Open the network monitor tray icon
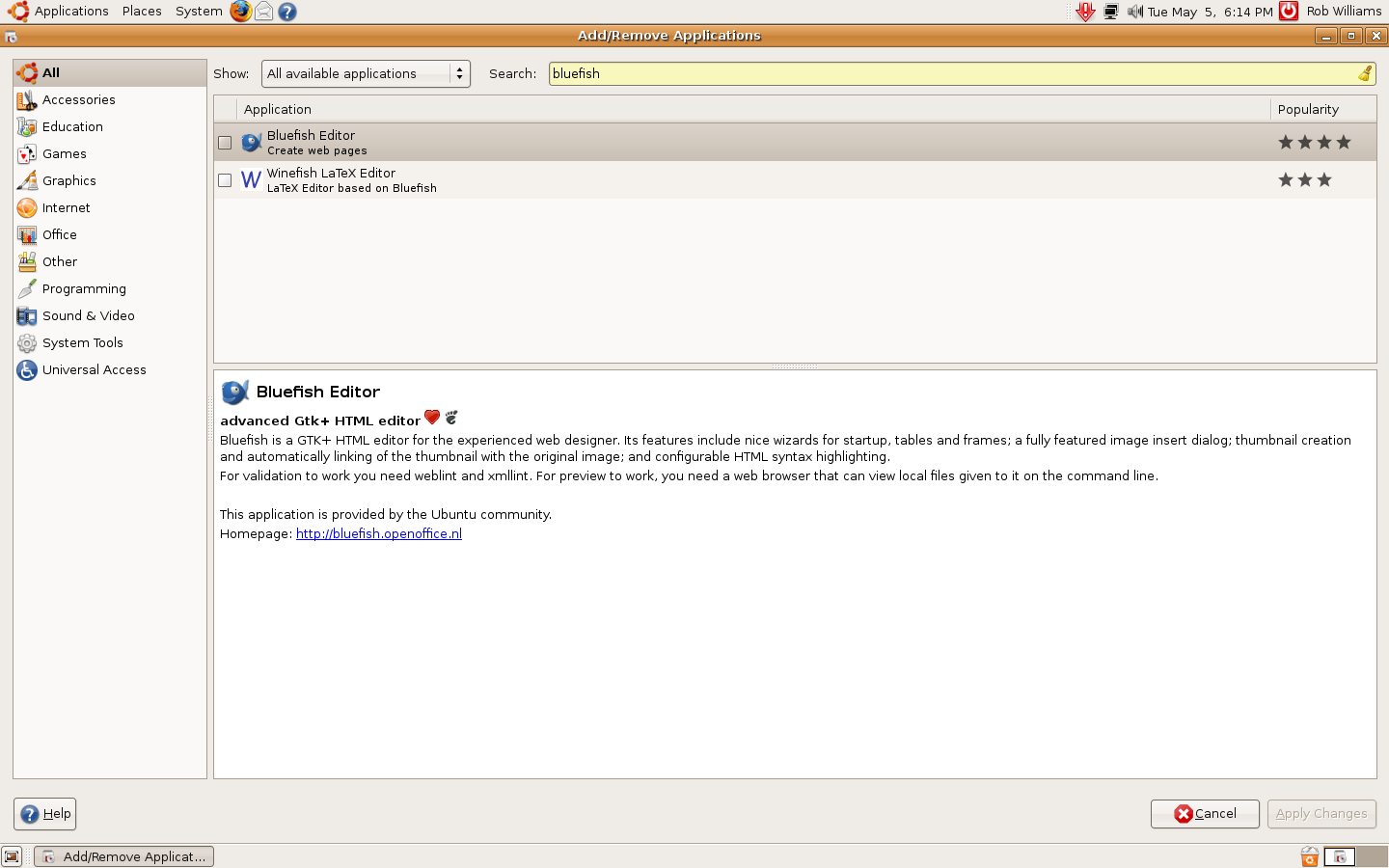1389x868 pixels. pos(1111,12)
